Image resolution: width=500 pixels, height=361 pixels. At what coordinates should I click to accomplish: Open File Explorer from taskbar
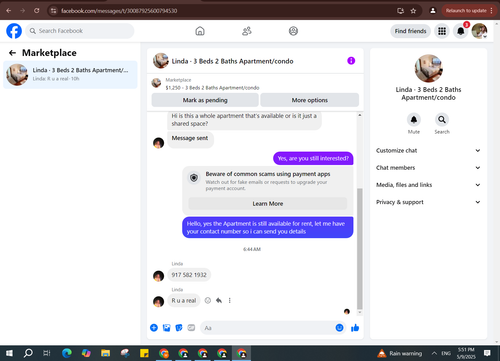[105, 353]
